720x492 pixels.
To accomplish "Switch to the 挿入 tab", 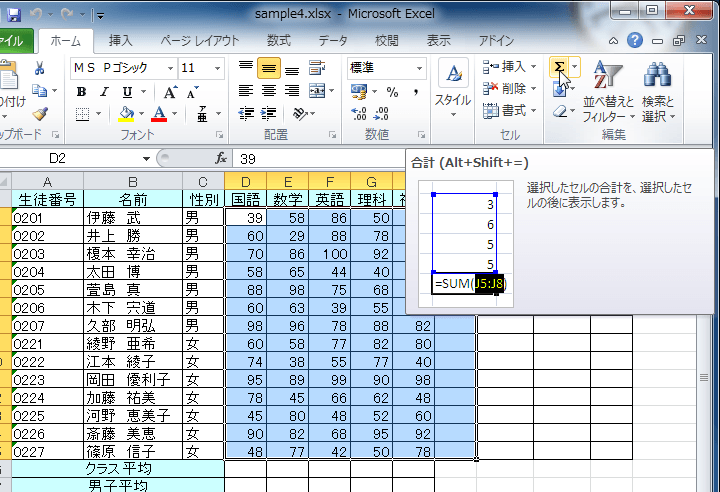I will (120, 41).
